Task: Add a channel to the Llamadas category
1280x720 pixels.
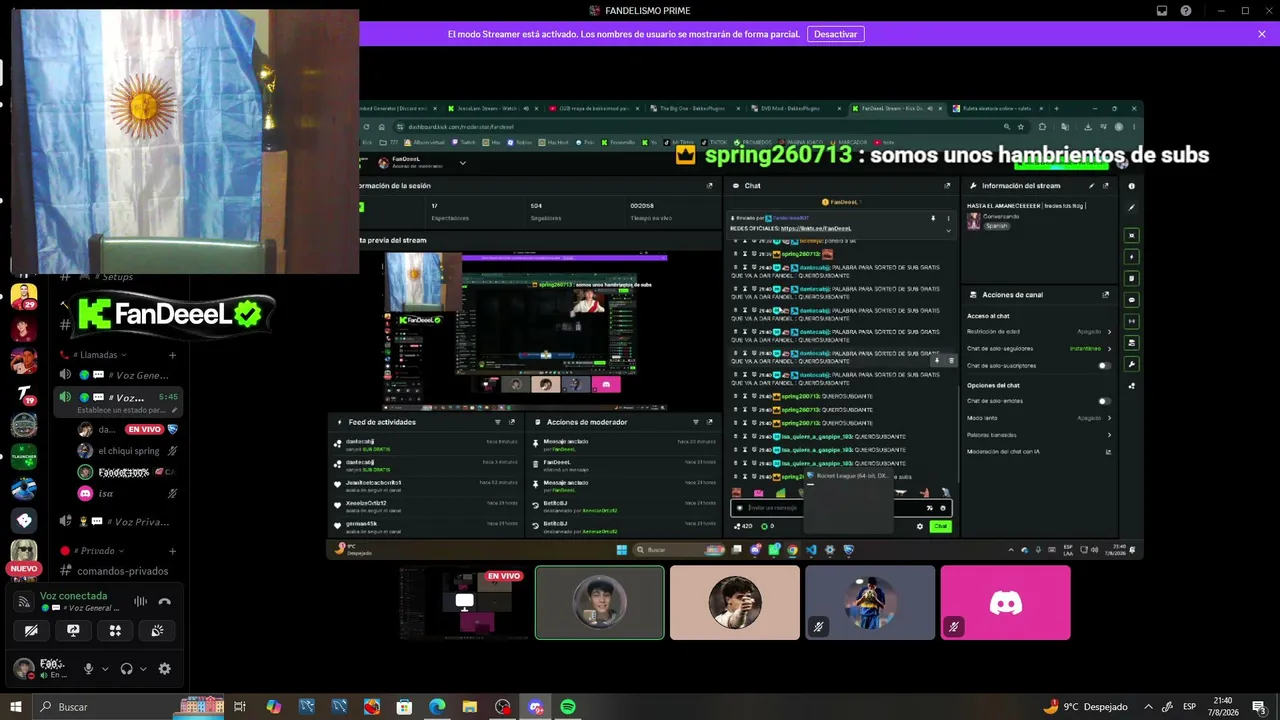Action: (172, 355)
